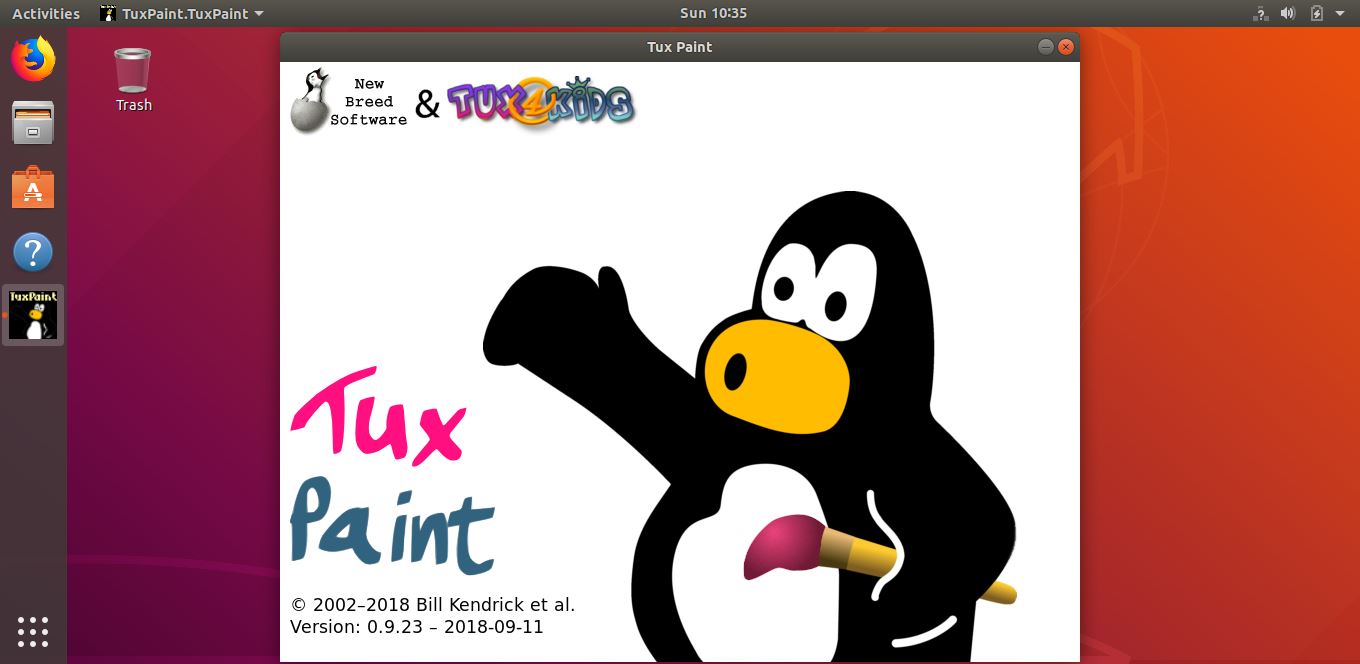Open the TuxPaint.TuxPaint app menu

point(182,13)
